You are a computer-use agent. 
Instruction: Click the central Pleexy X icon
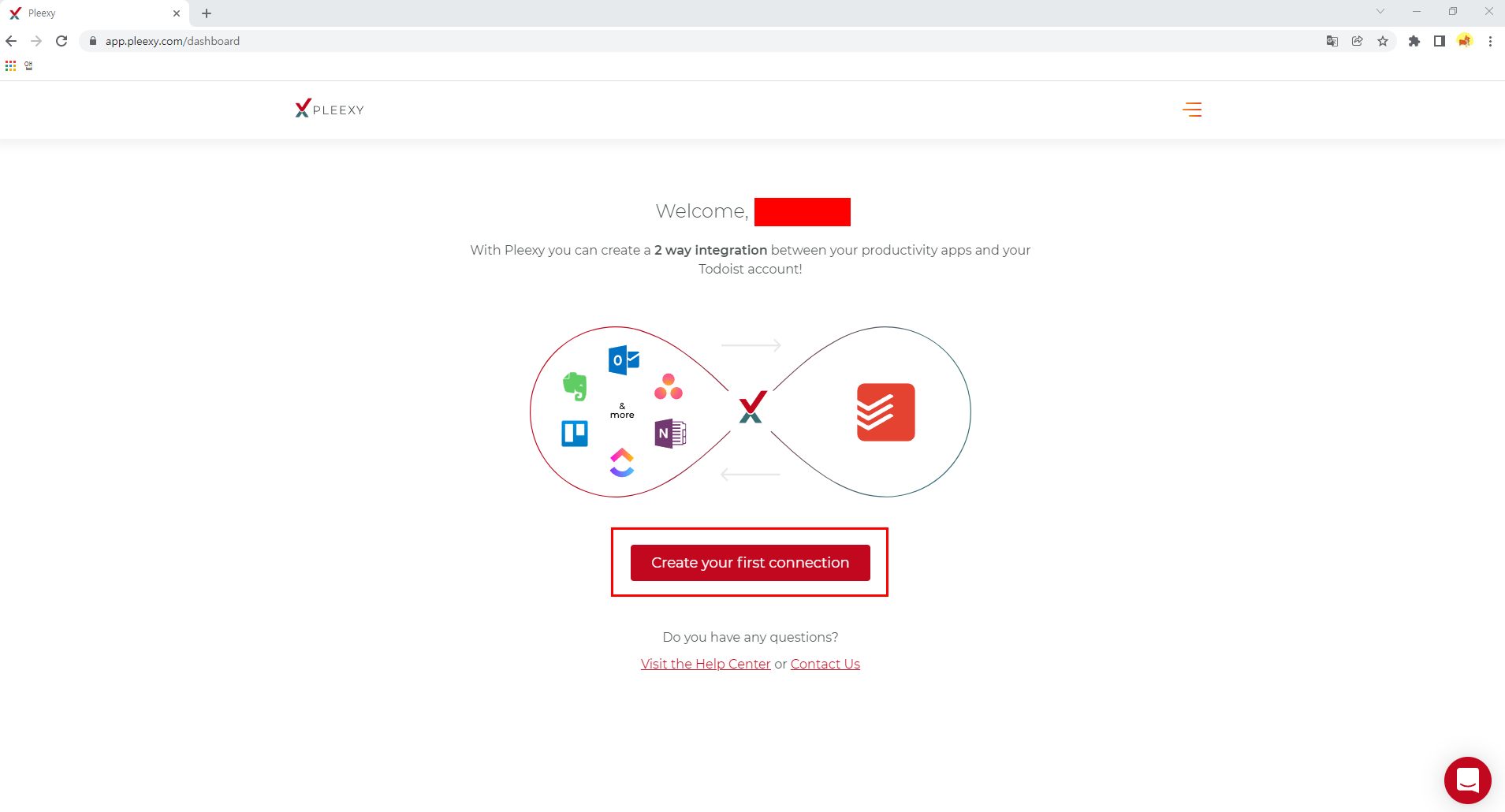752,407
